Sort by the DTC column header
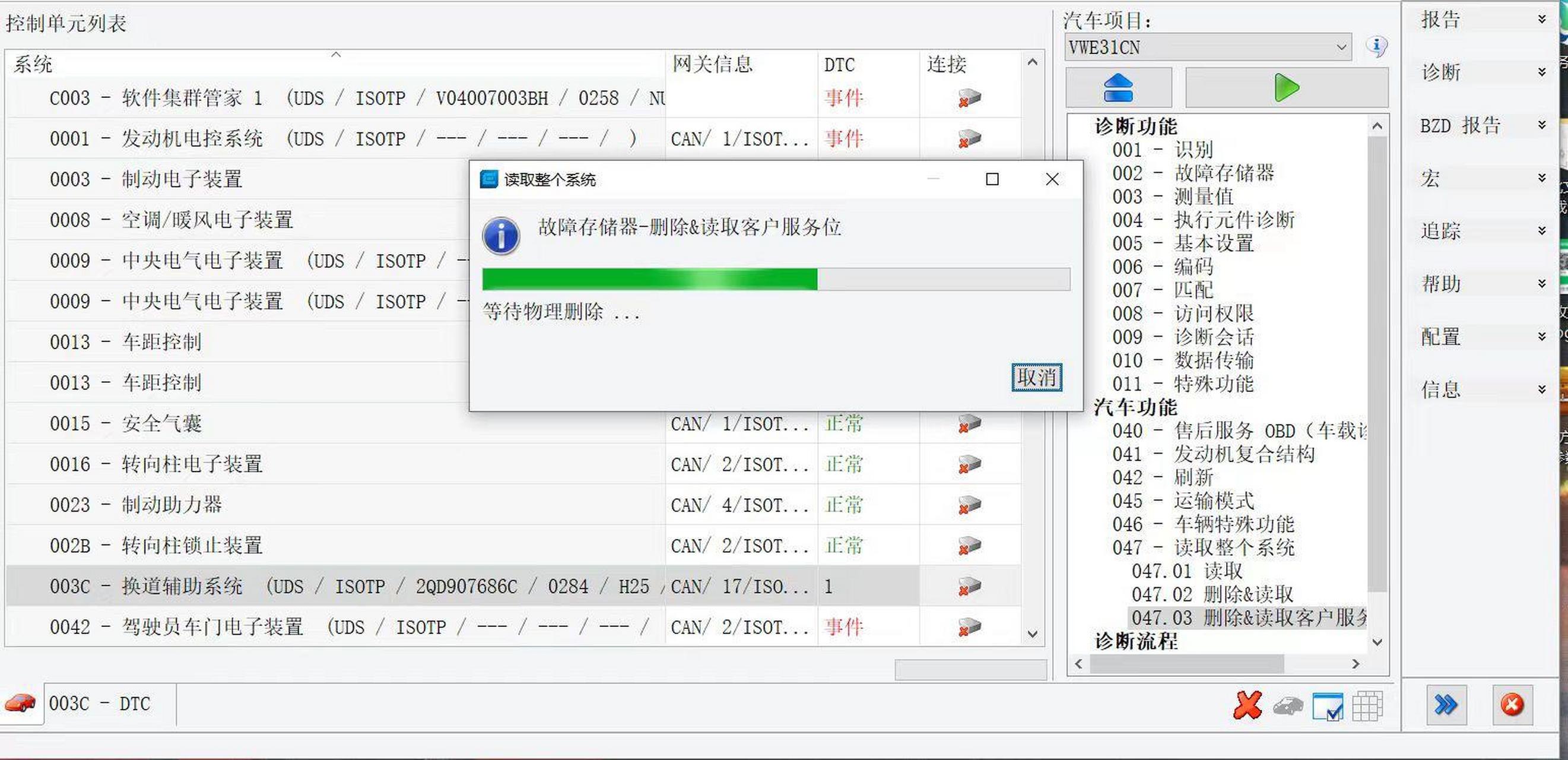1568x760 pixels. pos(868,64)
